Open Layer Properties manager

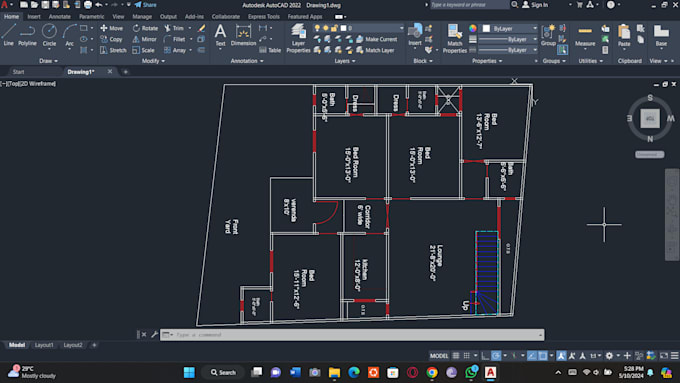point(298,38)
